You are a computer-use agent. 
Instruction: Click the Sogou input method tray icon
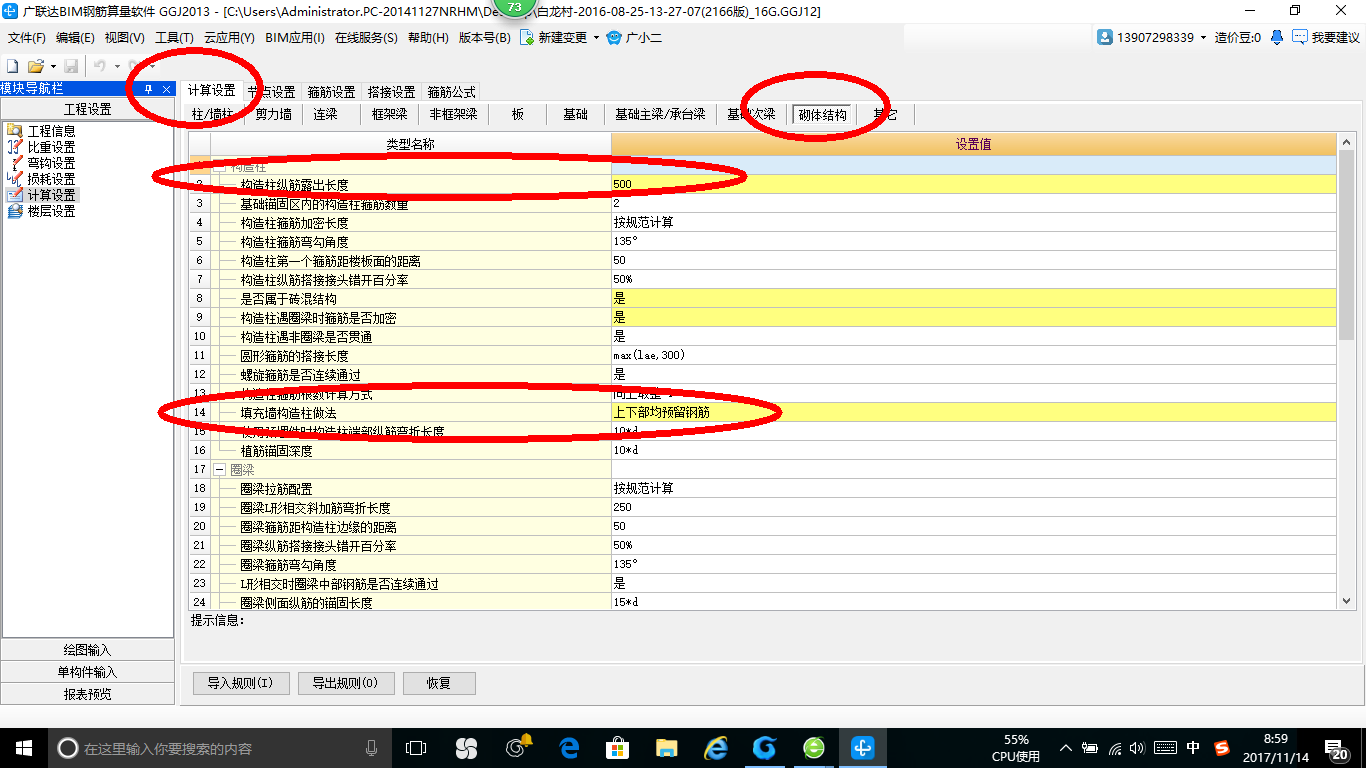[1222, 748]
